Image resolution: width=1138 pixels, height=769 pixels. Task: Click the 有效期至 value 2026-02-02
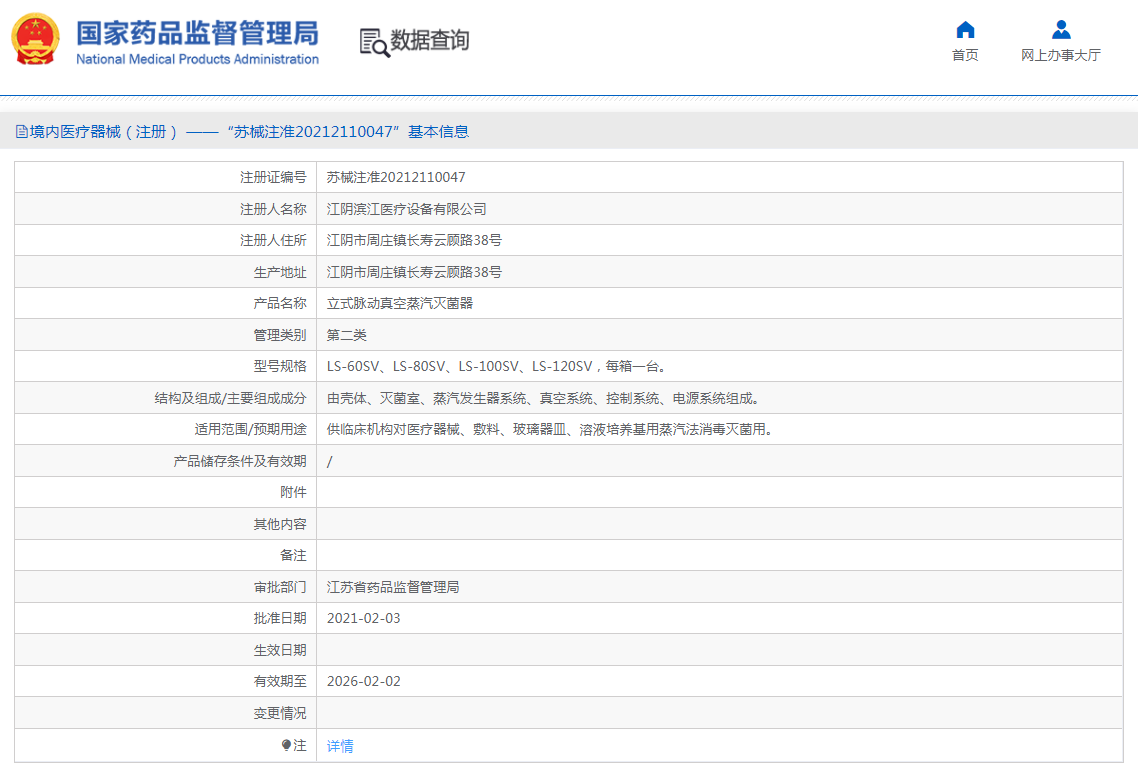coord(361,681)
